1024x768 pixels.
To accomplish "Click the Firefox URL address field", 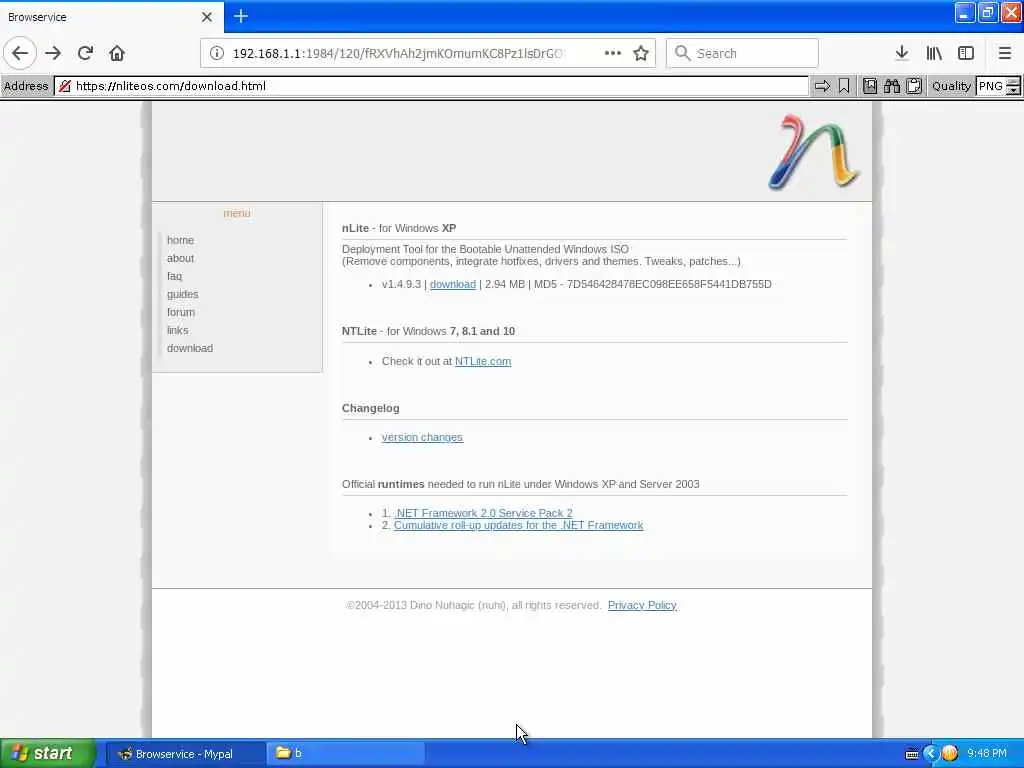I will click(398, 53).
